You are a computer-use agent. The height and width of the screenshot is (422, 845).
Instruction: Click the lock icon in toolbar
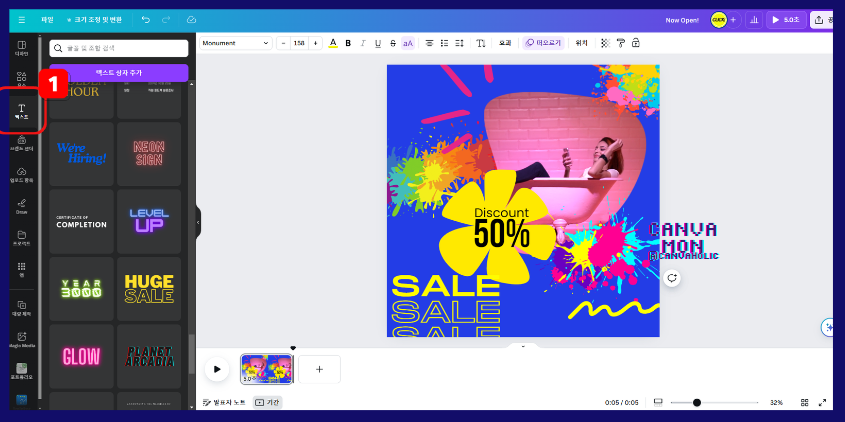pyautogui.click(x=635, y=43)
